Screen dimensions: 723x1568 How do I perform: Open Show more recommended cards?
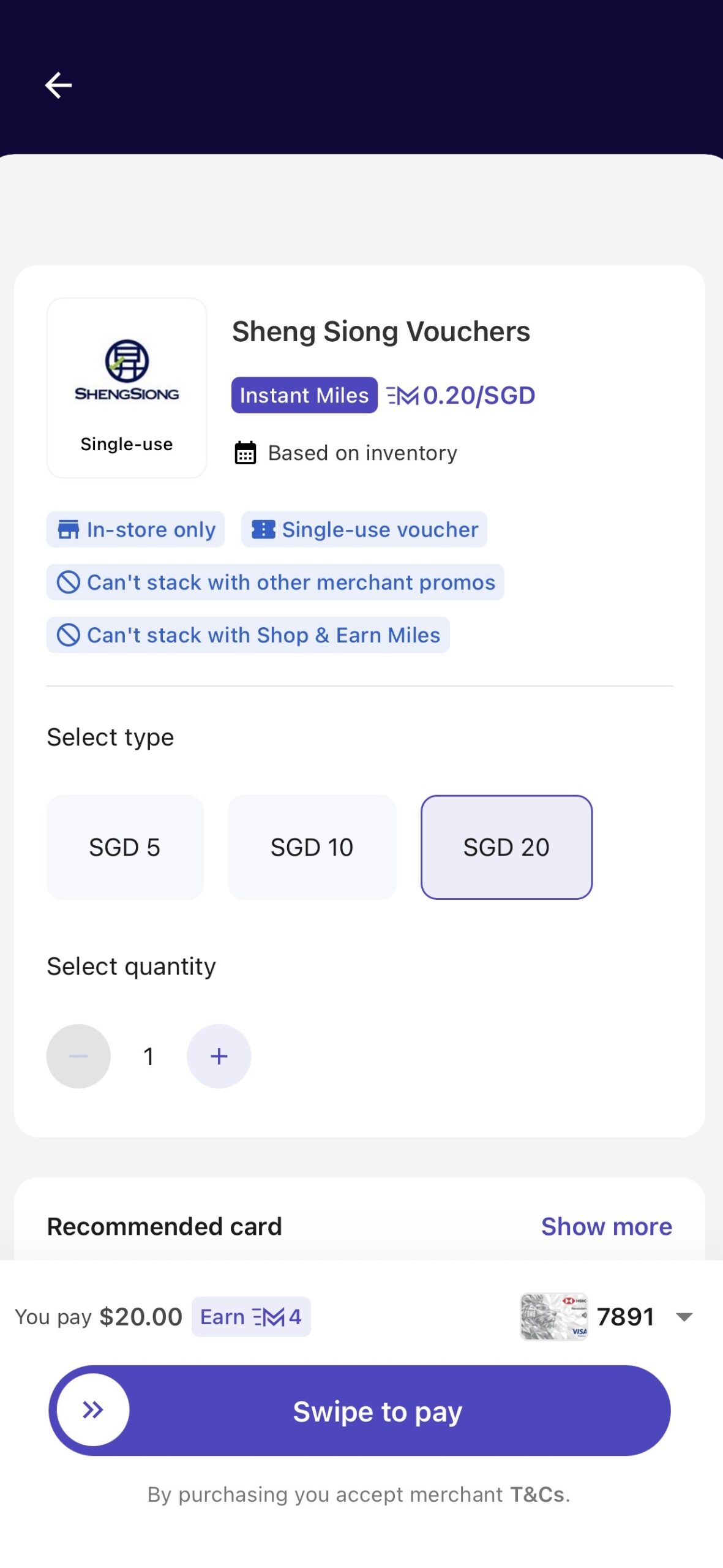(607, 1226)
